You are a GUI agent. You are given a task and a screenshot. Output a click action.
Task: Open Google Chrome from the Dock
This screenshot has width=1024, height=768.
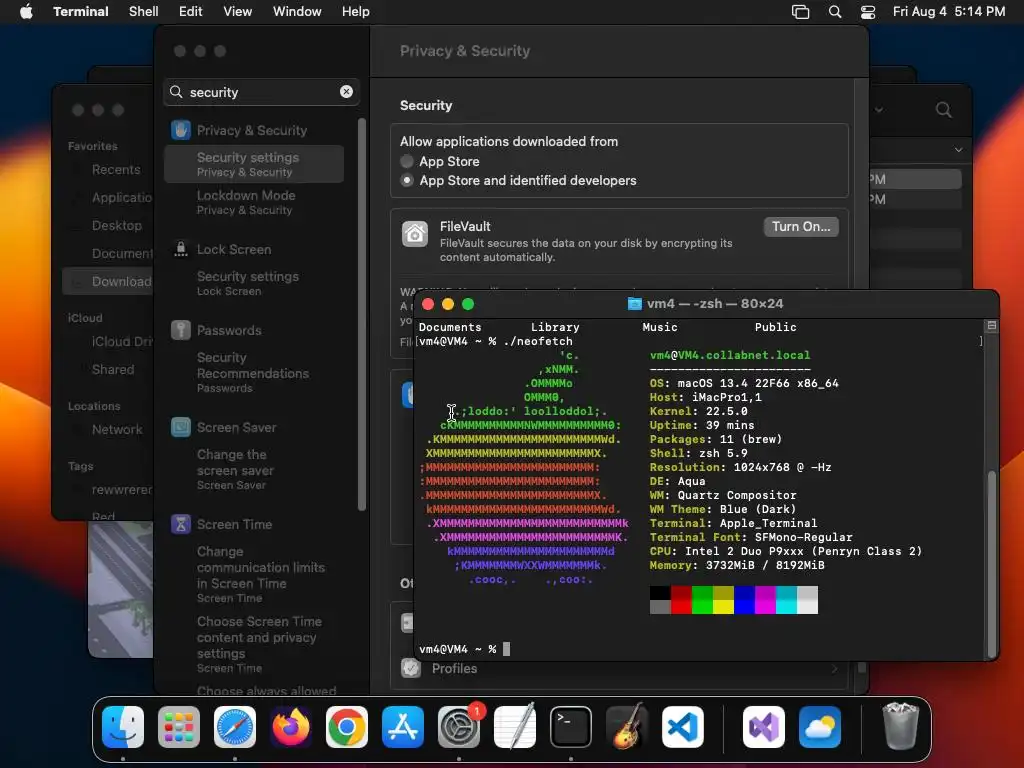coord(347,727)
